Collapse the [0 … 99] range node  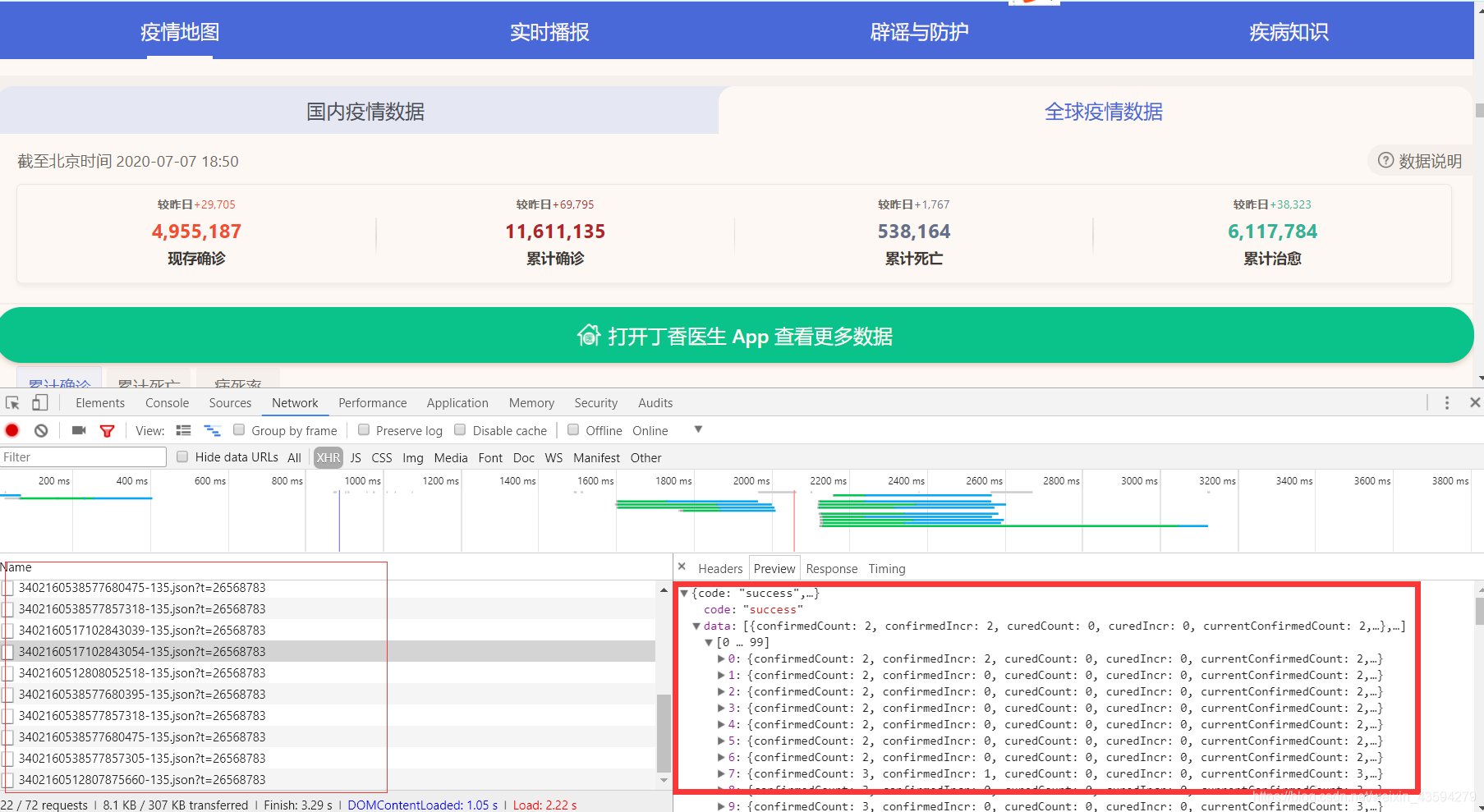pos(709,642)
